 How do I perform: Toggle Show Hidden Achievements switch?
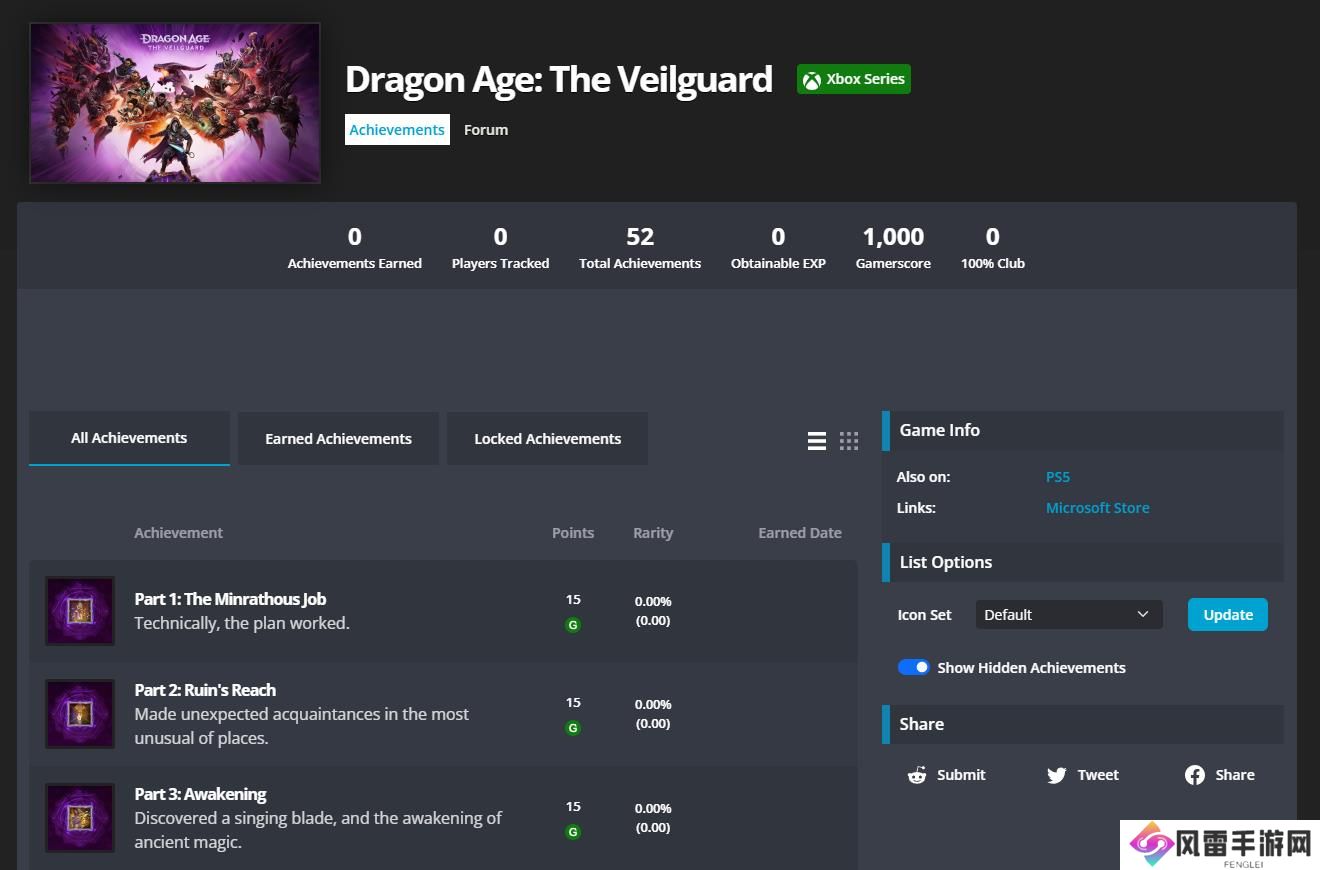(913, 667)
